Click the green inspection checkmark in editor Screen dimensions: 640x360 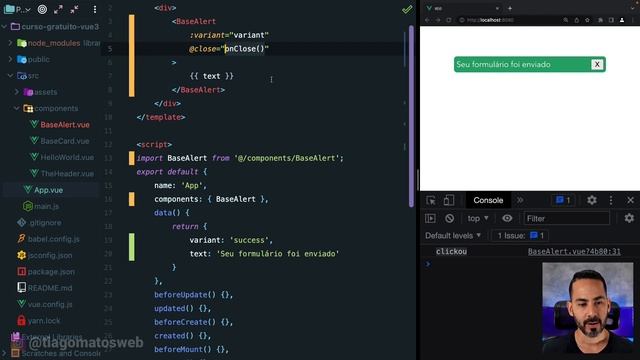(x=407, y=9)
